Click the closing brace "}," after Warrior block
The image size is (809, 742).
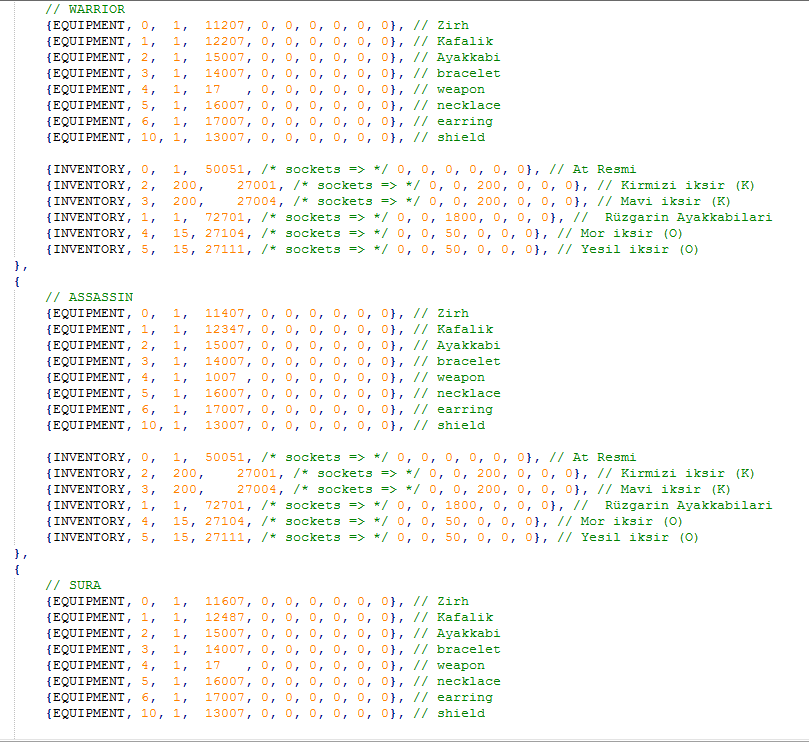coord(21,265)
